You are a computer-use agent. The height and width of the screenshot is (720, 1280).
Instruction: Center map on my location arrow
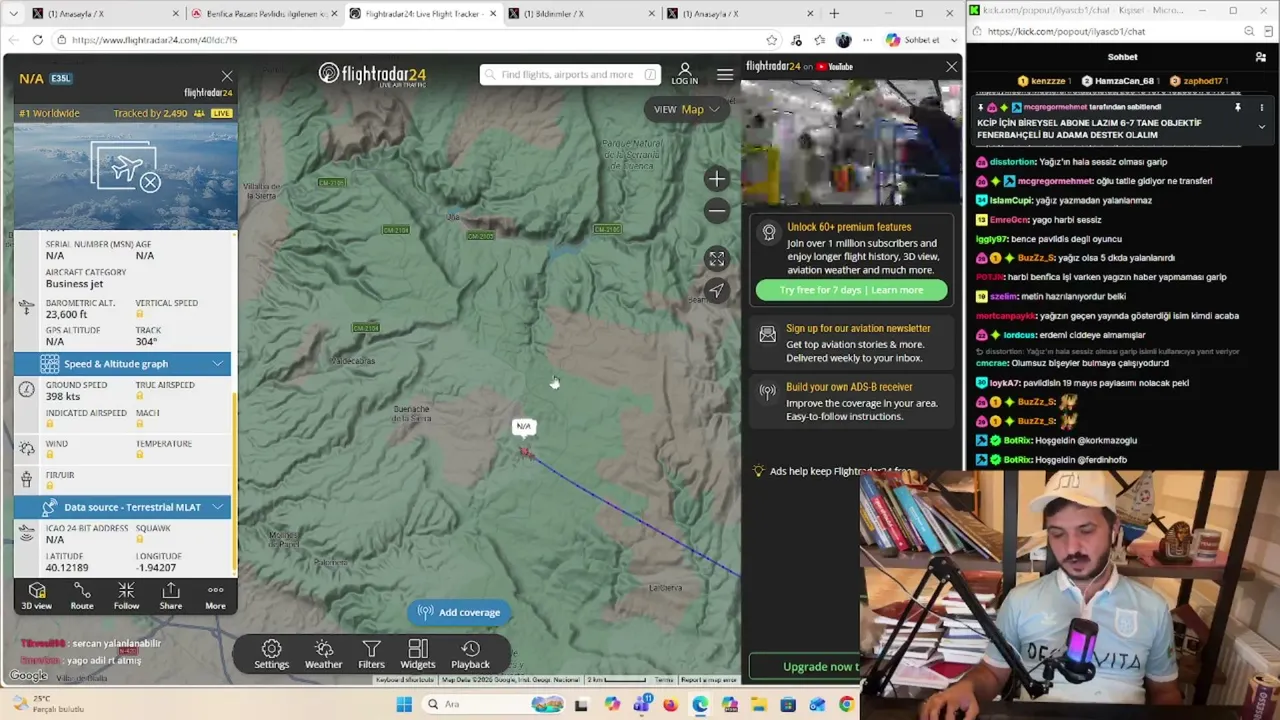[716, 291]
